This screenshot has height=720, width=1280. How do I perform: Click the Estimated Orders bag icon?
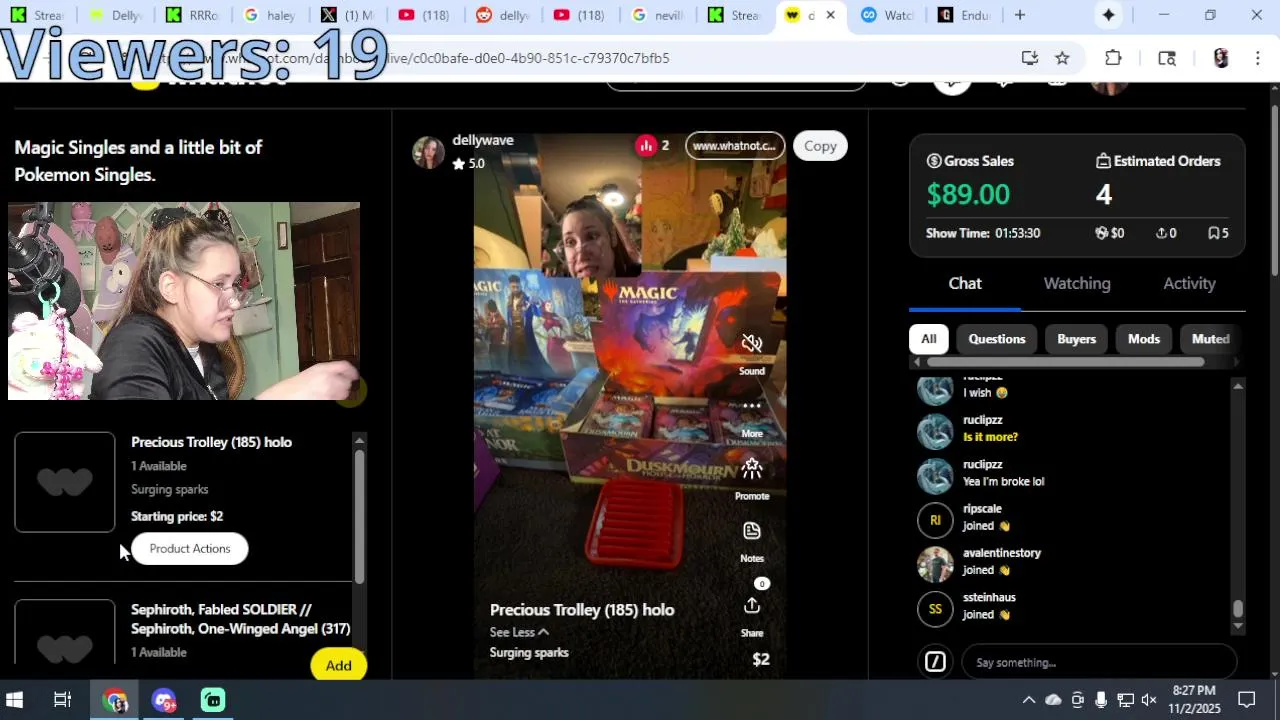click(1103, 161)
